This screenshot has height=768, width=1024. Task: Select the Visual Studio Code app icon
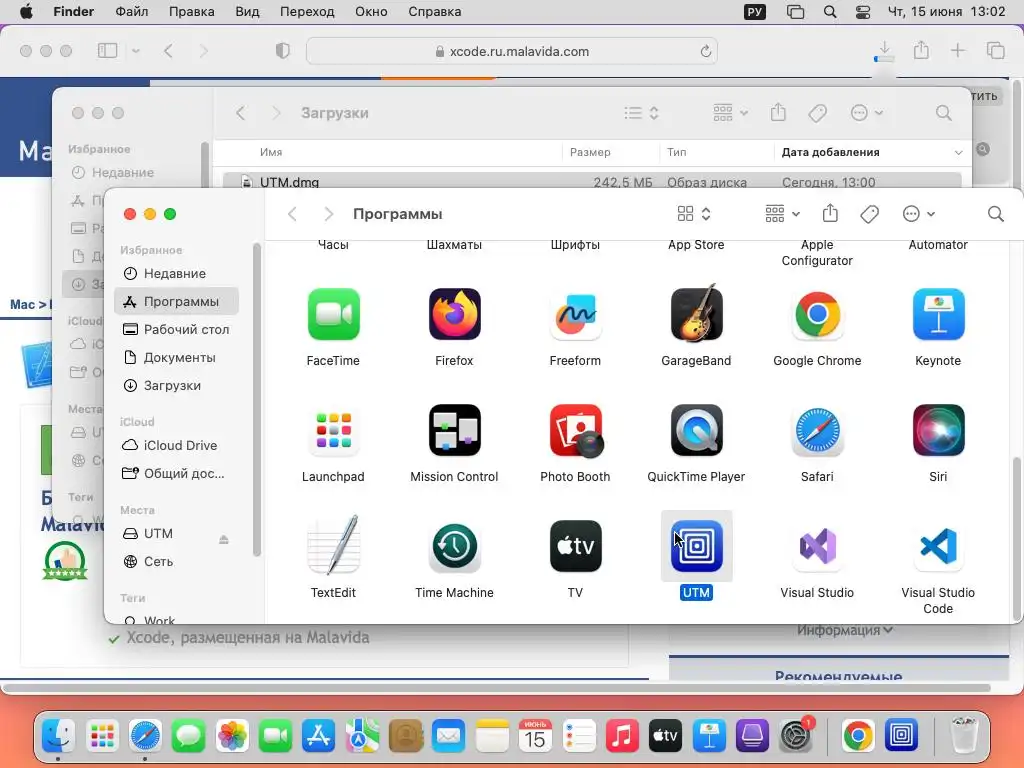coord(938,547)
